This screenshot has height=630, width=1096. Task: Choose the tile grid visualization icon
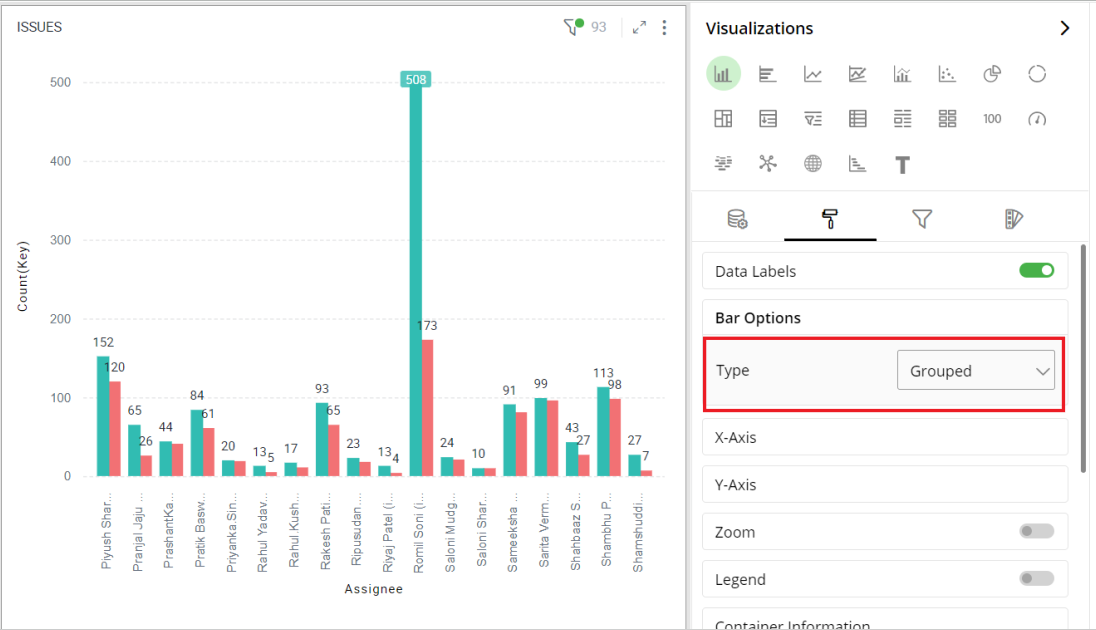(947, 119)
